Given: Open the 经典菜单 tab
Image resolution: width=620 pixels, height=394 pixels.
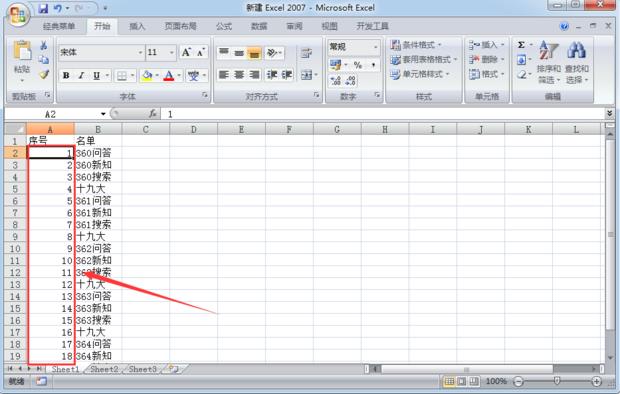Looking at the screenshot, I should [59, 27].
